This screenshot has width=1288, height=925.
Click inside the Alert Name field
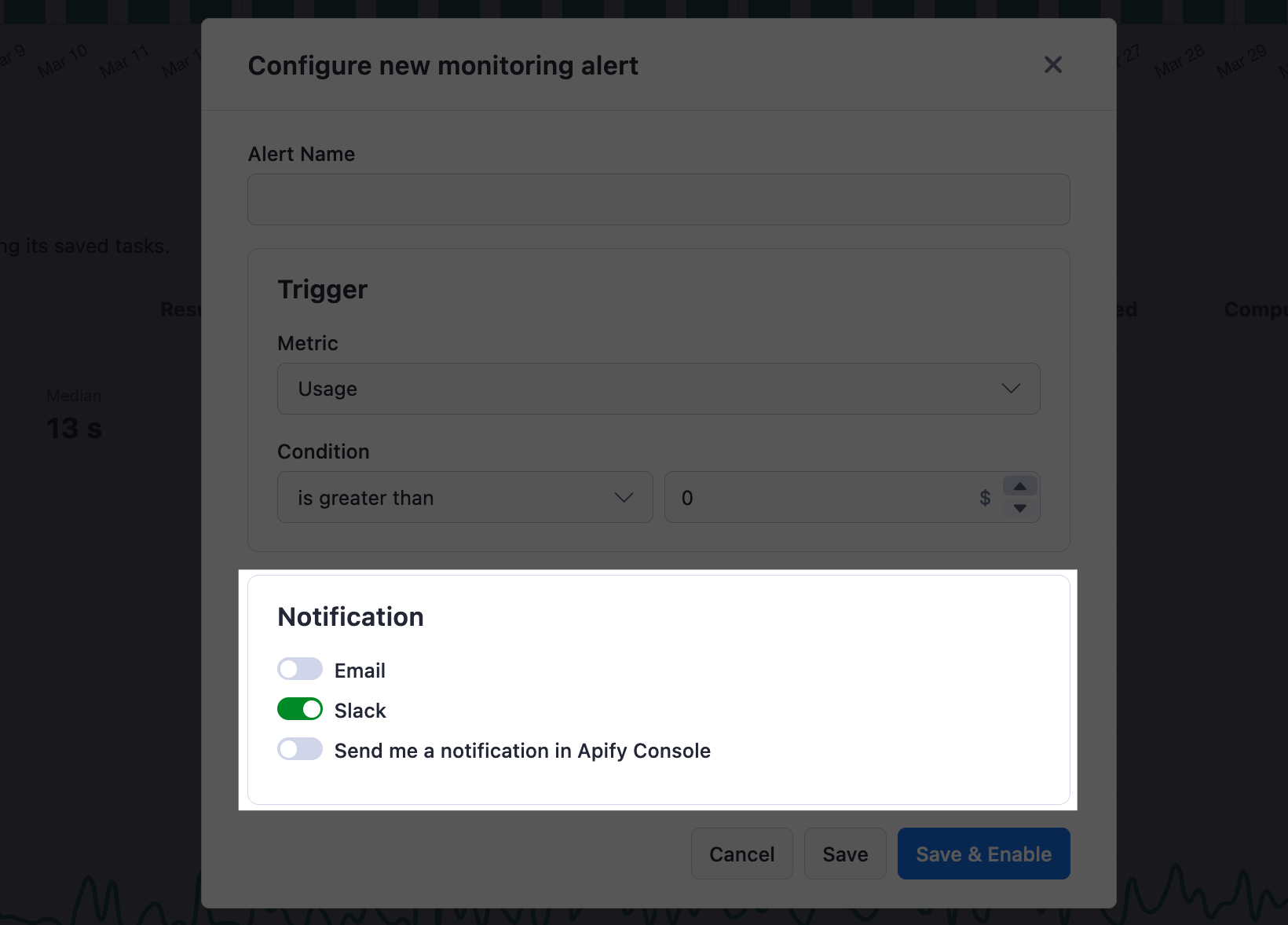pyautogui.click(x=658, y=199)
